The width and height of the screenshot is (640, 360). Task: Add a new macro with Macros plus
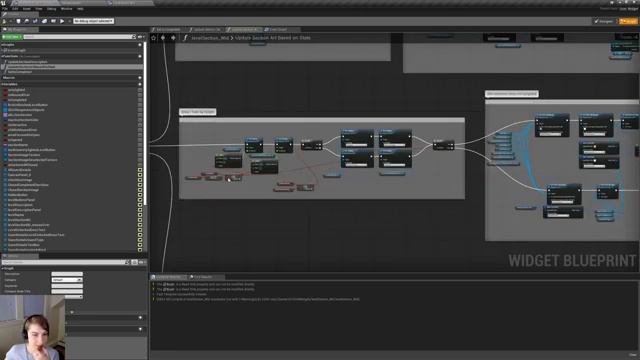click(x=140, y=78)
